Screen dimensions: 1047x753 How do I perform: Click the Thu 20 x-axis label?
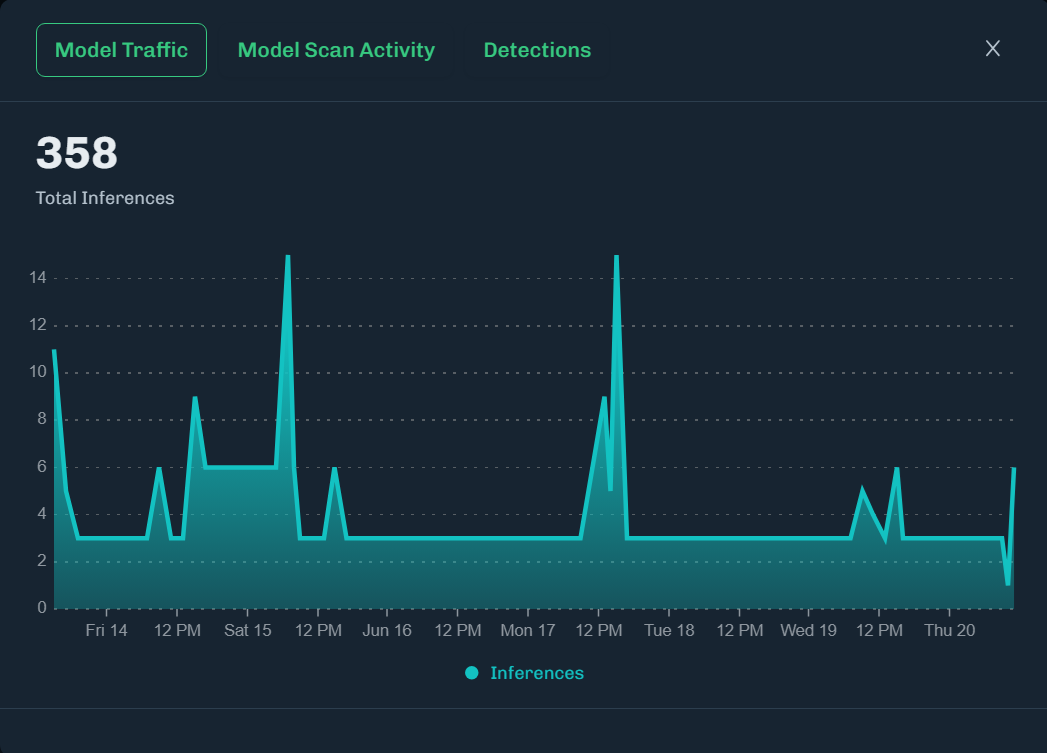tap(949, 630)
